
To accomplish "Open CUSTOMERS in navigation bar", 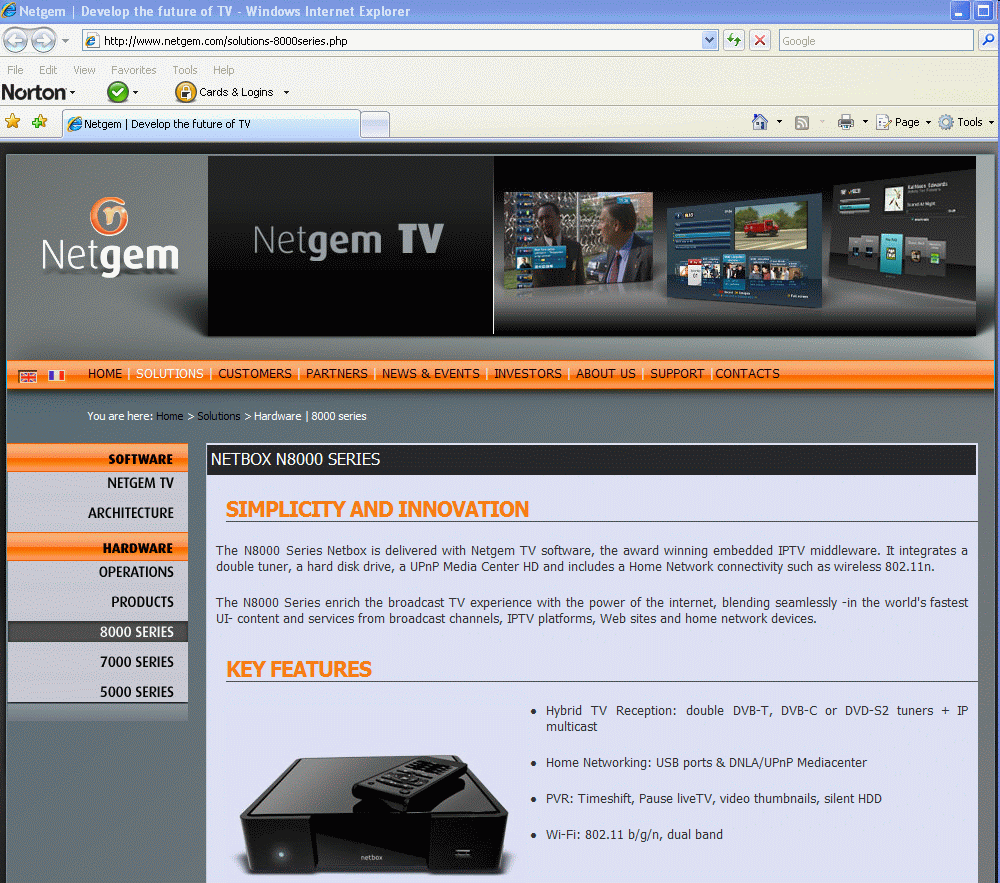I will click(x=254, y=374).
